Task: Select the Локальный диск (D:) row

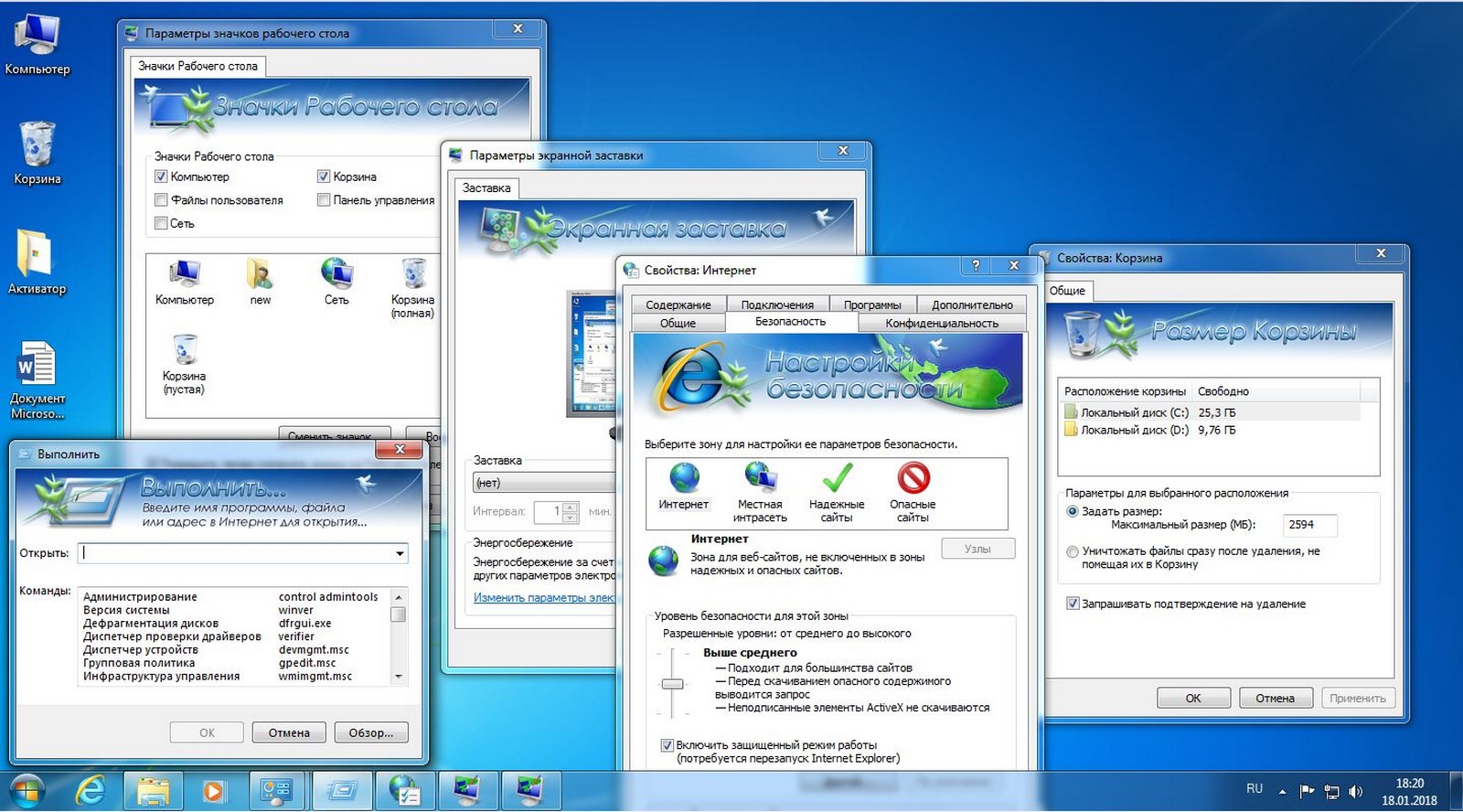Action: [1212, 430]
